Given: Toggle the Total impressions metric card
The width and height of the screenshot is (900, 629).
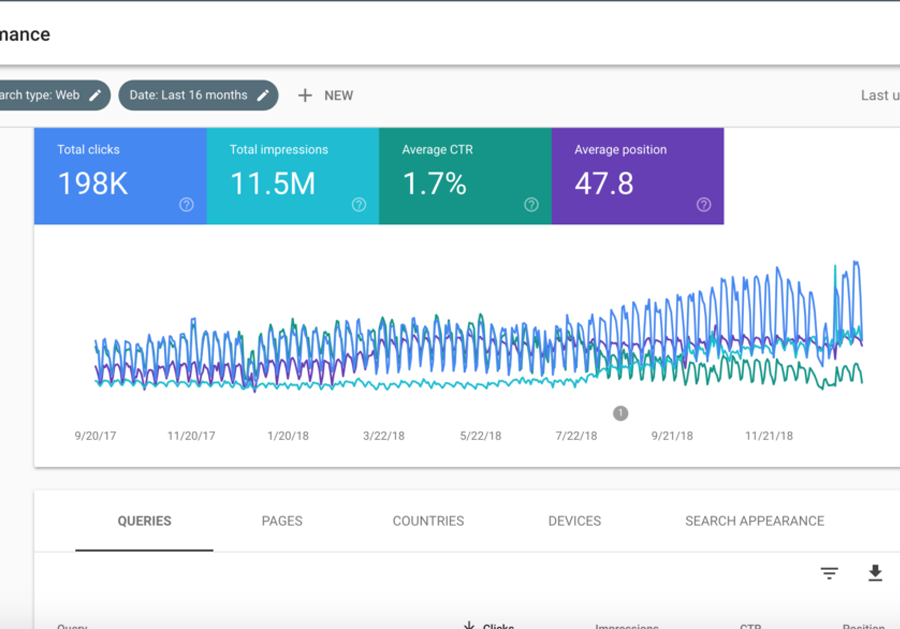Looking at the screenshot, I should (293, 176).
